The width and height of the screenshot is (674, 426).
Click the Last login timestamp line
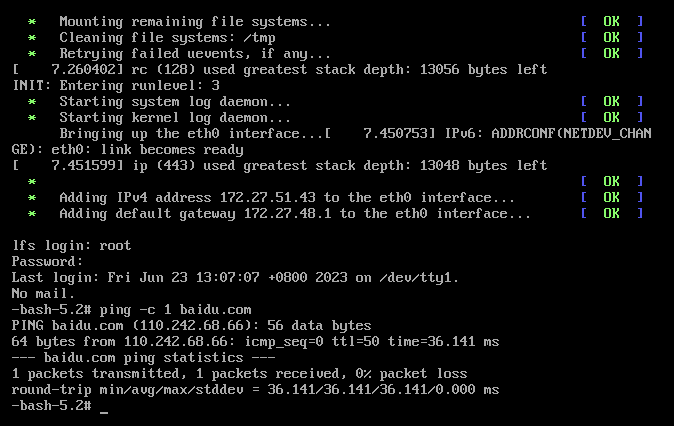235,278
